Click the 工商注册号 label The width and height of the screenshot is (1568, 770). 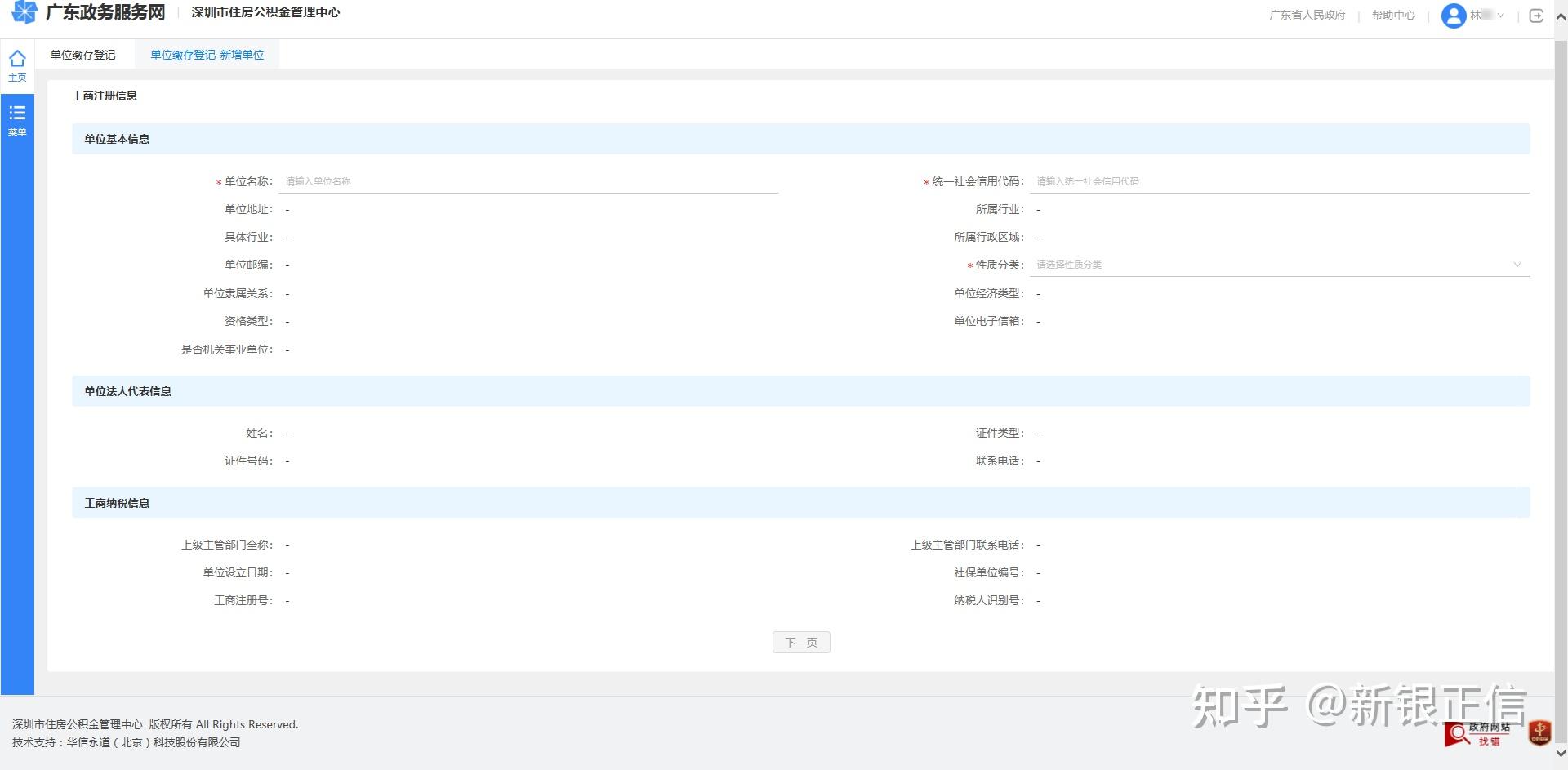coord(243,600)
